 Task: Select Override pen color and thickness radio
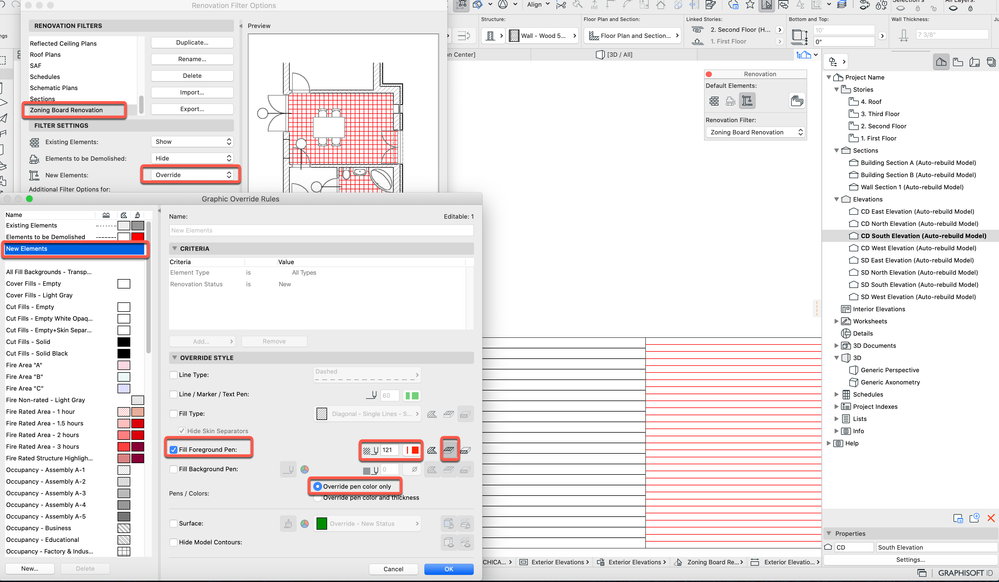tap(317, 498)
